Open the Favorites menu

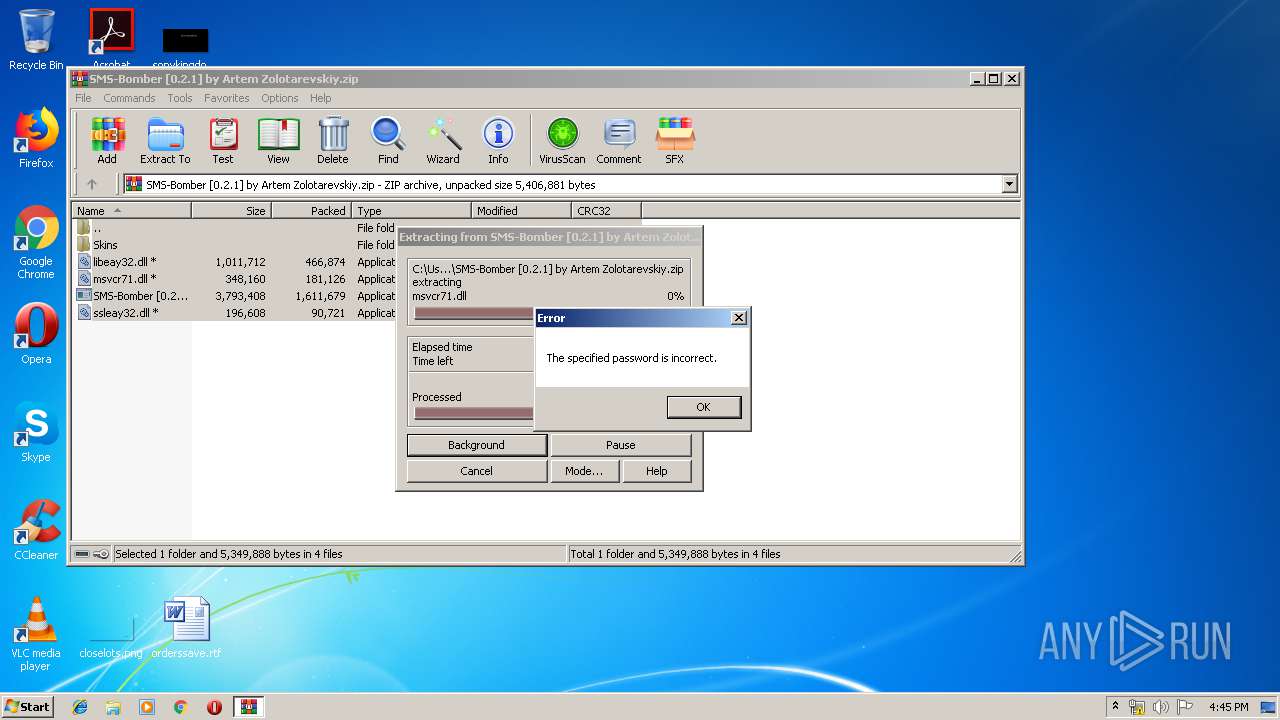(227, 98)
